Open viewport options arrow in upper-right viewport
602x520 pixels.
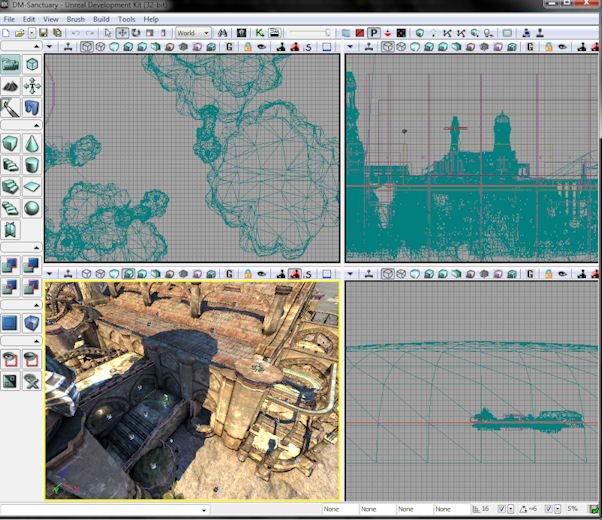tap(350, 47)
